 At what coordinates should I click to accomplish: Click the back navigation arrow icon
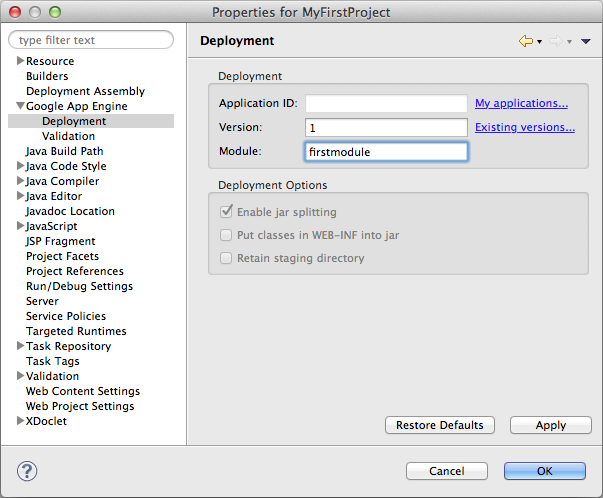click(525, 41)
